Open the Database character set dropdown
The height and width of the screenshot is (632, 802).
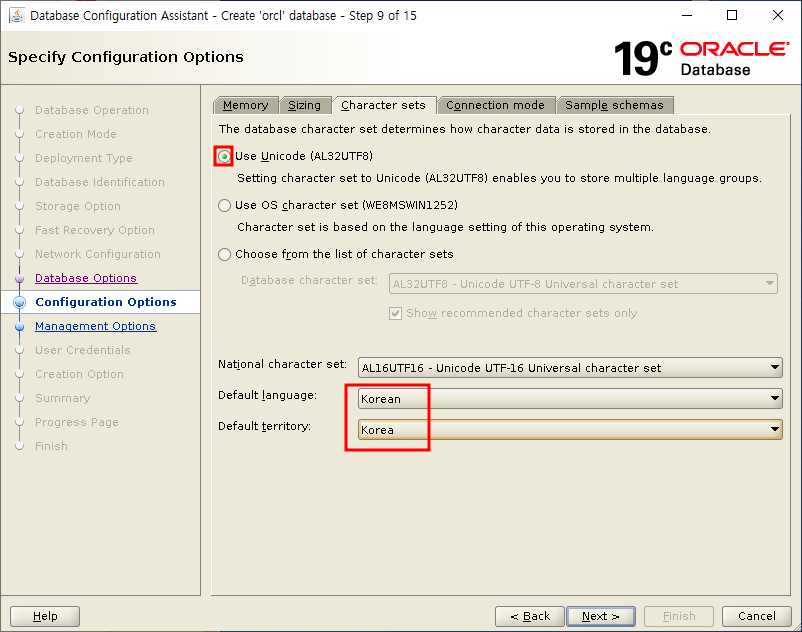point(583,284)
